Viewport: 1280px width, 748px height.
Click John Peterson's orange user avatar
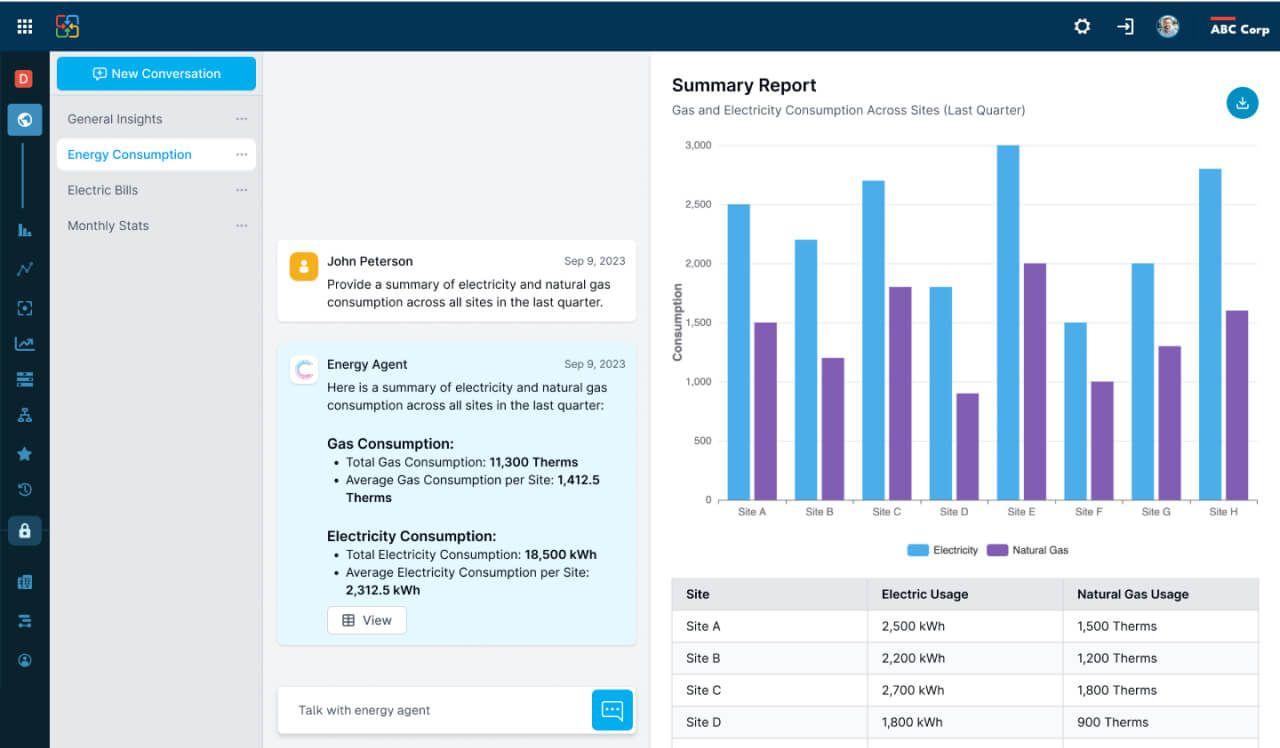click(304, 266)
